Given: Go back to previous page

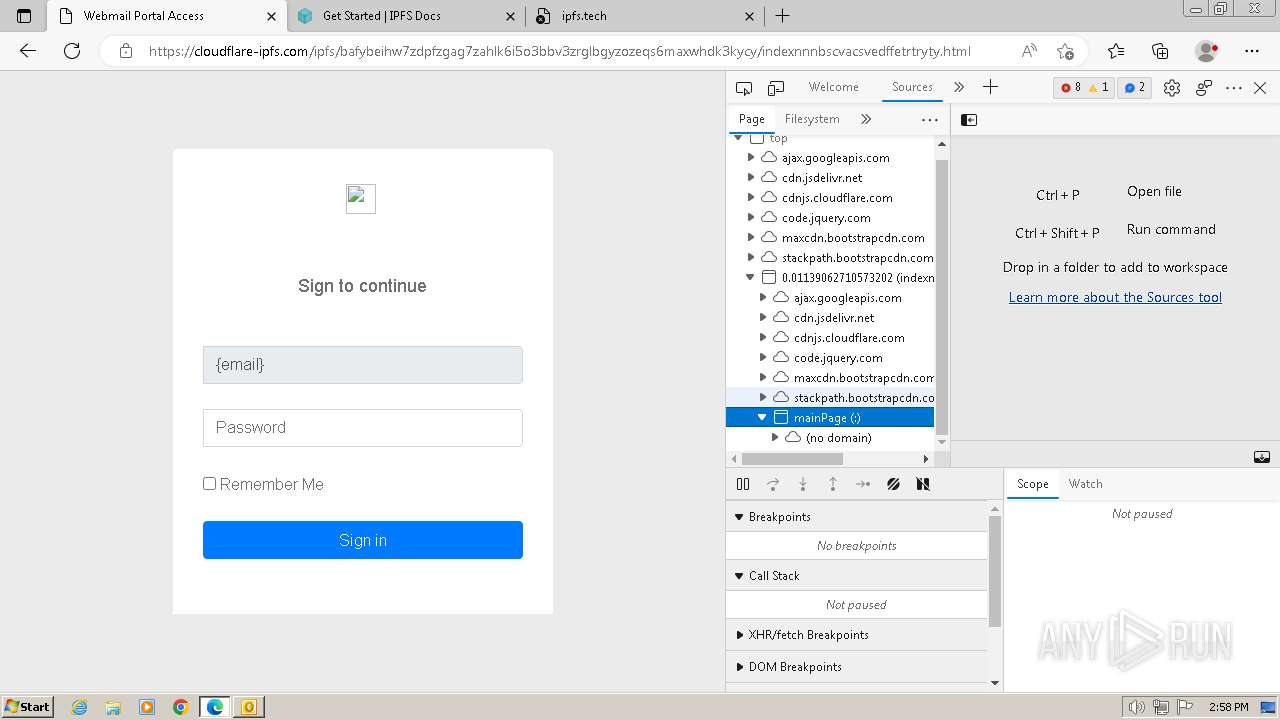Looking at the screenshot, I should [x=28, y=51].
